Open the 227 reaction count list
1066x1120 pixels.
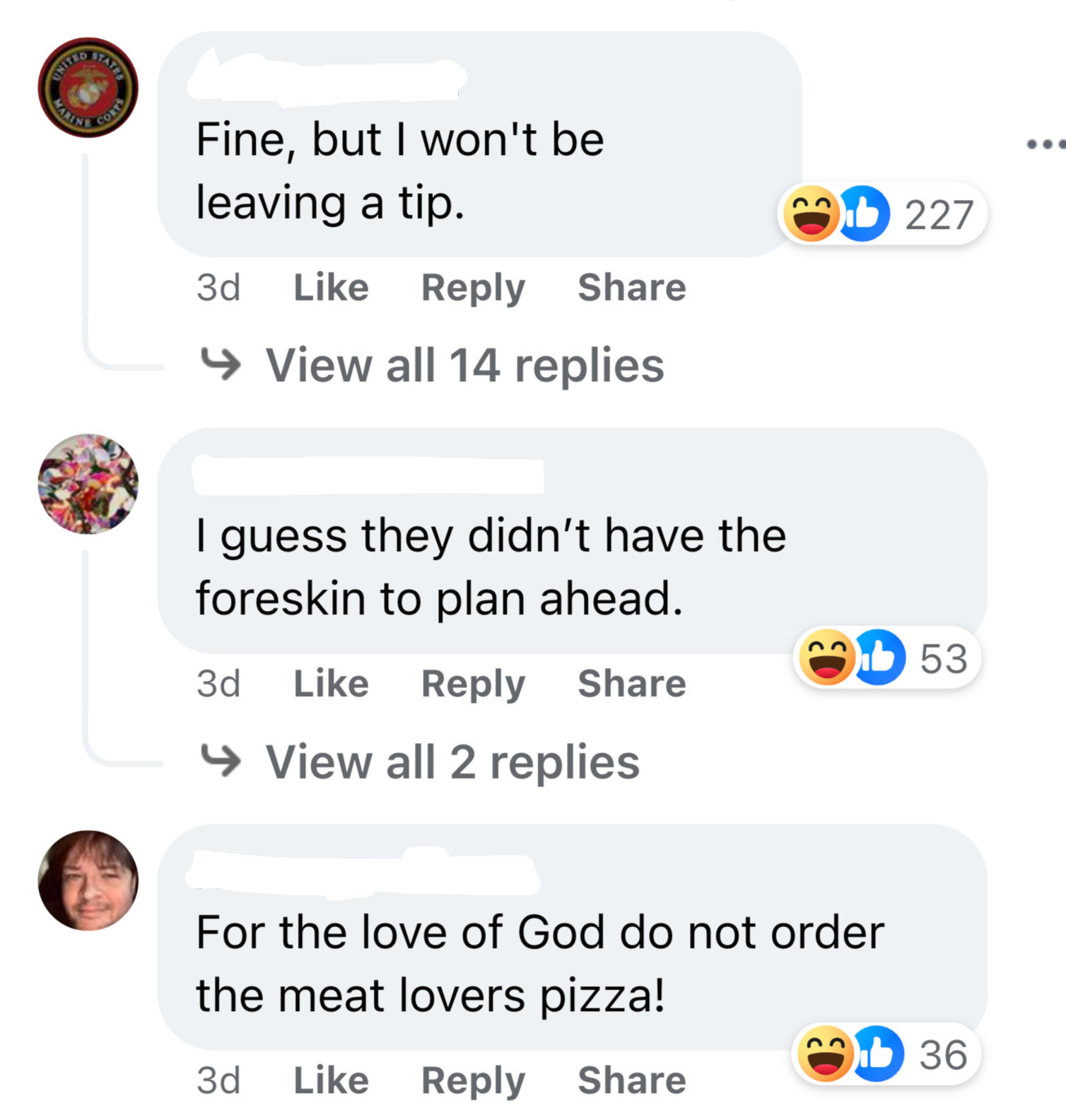pos(939,215)
